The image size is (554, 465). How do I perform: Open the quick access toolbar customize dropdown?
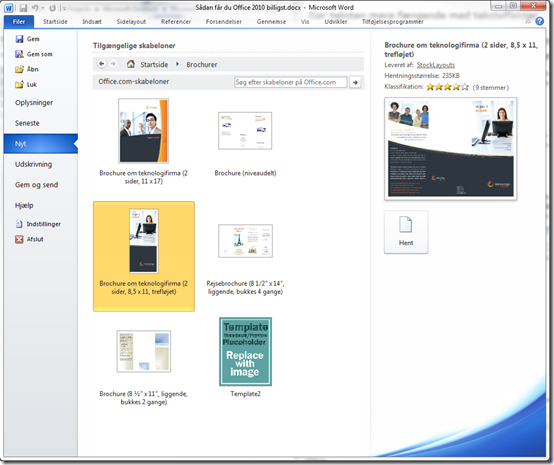pyautogui.click(x=64, y=8)
